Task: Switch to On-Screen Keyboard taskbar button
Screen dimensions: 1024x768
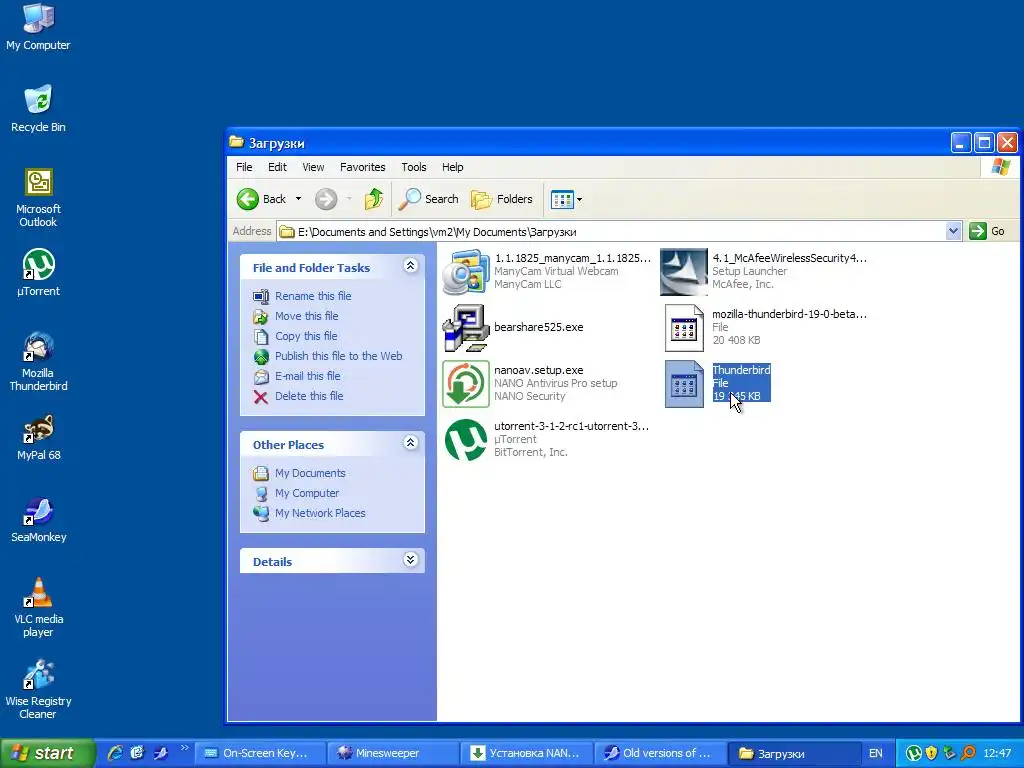Action: coord(259,753)
